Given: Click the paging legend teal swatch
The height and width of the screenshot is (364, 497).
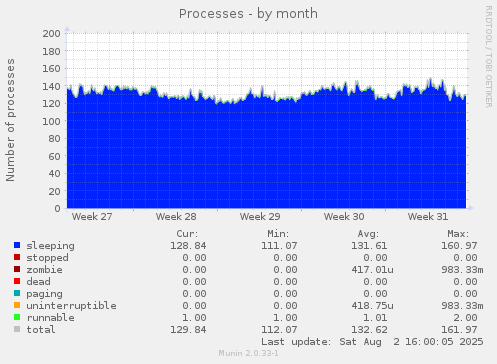Looking at the screenshot, I should click(17, 293).
